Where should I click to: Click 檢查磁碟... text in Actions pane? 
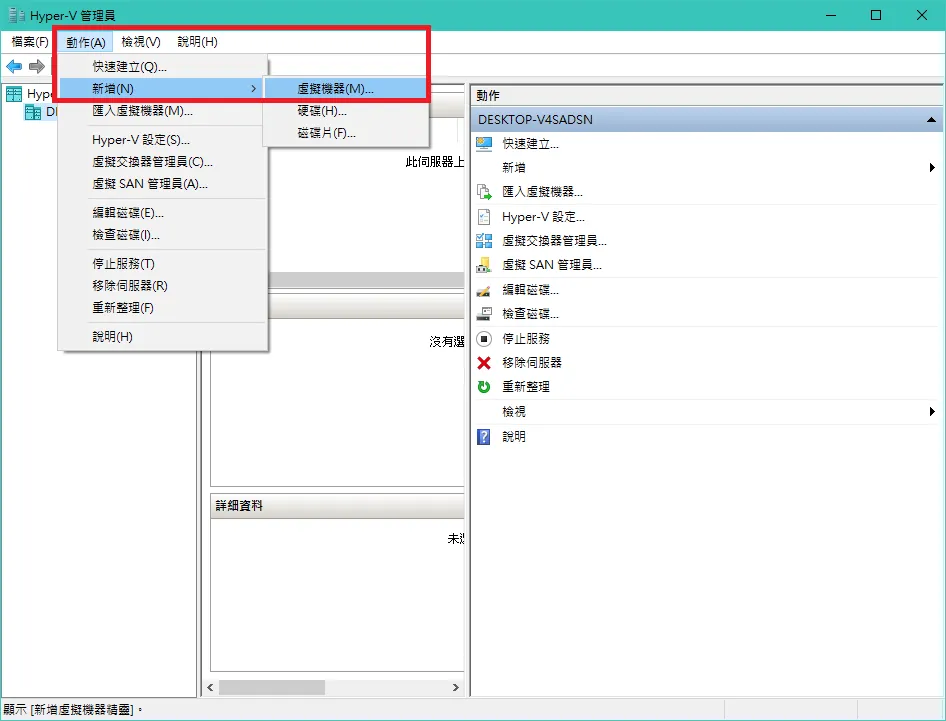coord(530,314)
